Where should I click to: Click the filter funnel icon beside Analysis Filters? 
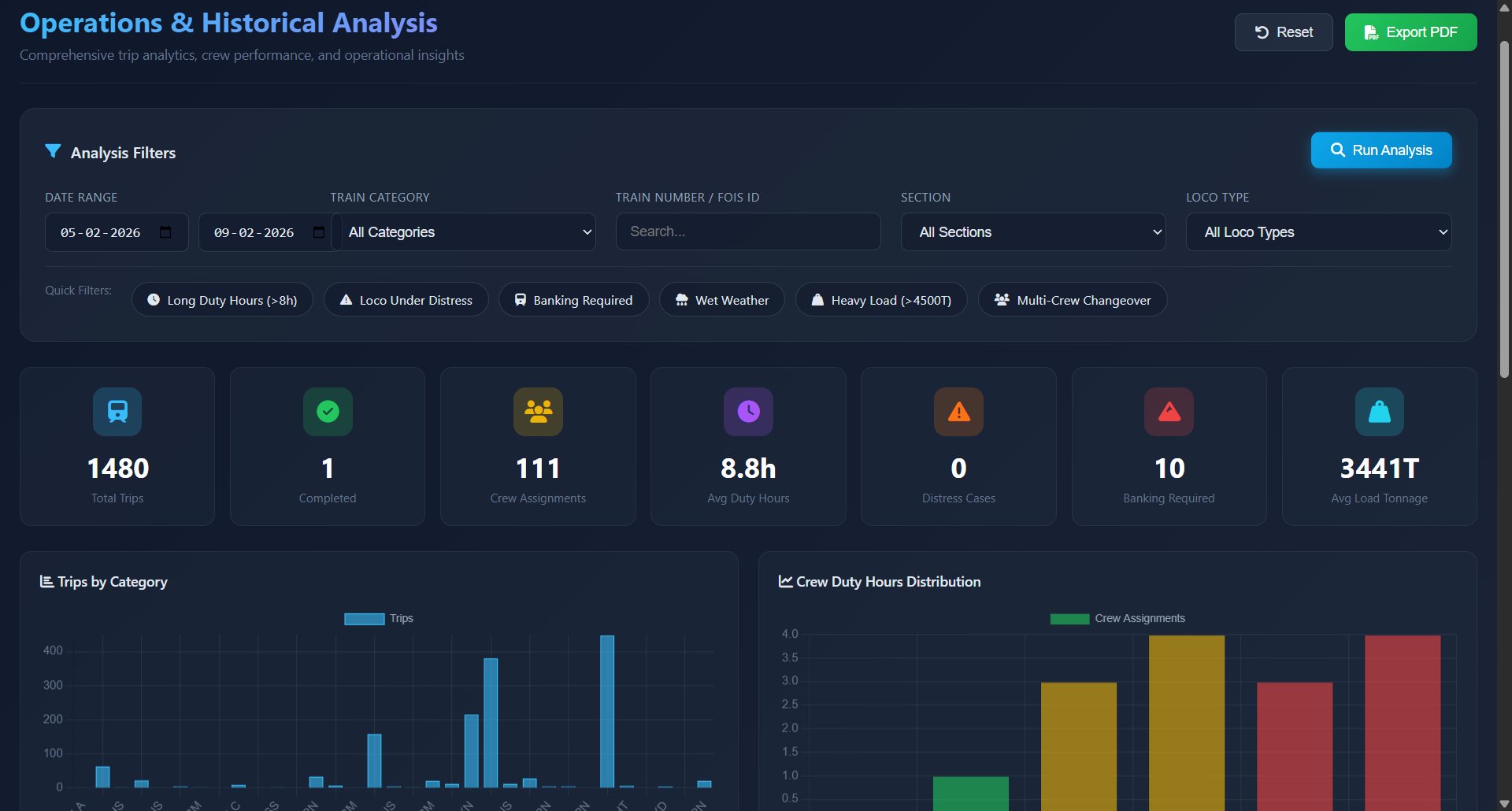tap(53, 151)
